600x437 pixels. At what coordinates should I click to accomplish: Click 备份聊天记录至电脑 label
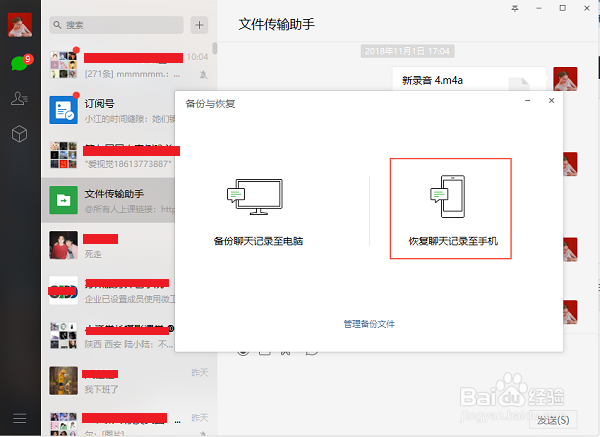tap(258, 241)
